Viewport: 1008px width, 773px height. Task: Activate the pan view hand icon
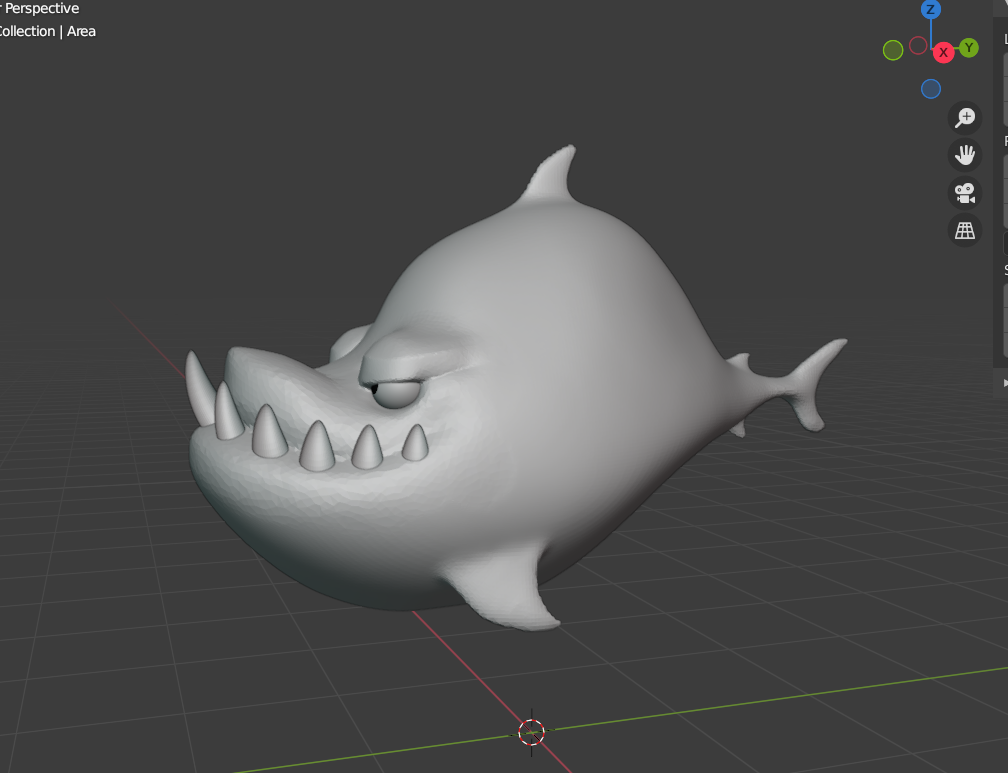point(964,155)
